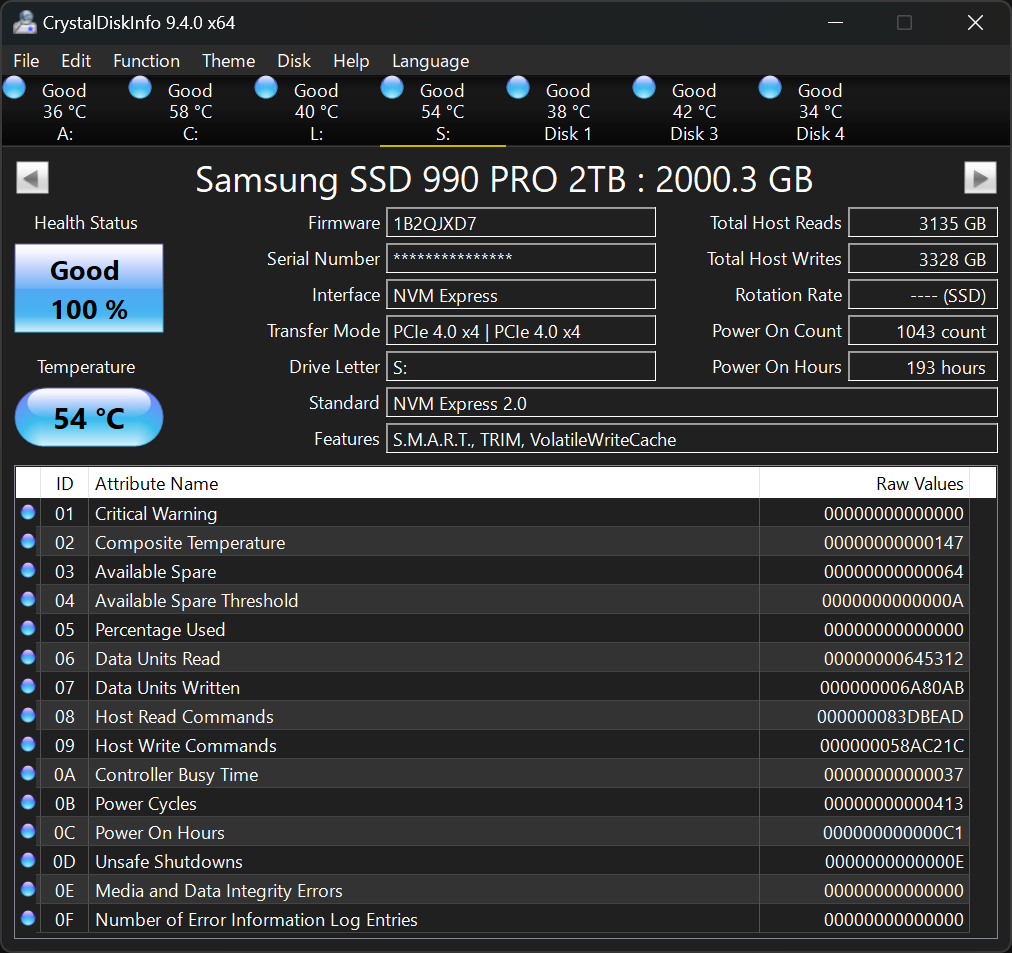
Task: Open the Theme menu
Action: pyautogui.click(x=228, y=61)
